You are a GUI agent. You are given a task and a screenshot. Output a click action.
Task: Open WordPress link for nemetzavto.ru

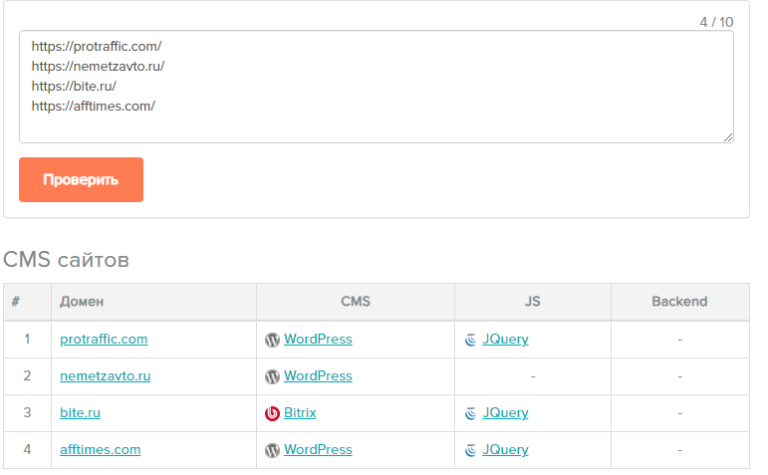click(x=318, y=376)
